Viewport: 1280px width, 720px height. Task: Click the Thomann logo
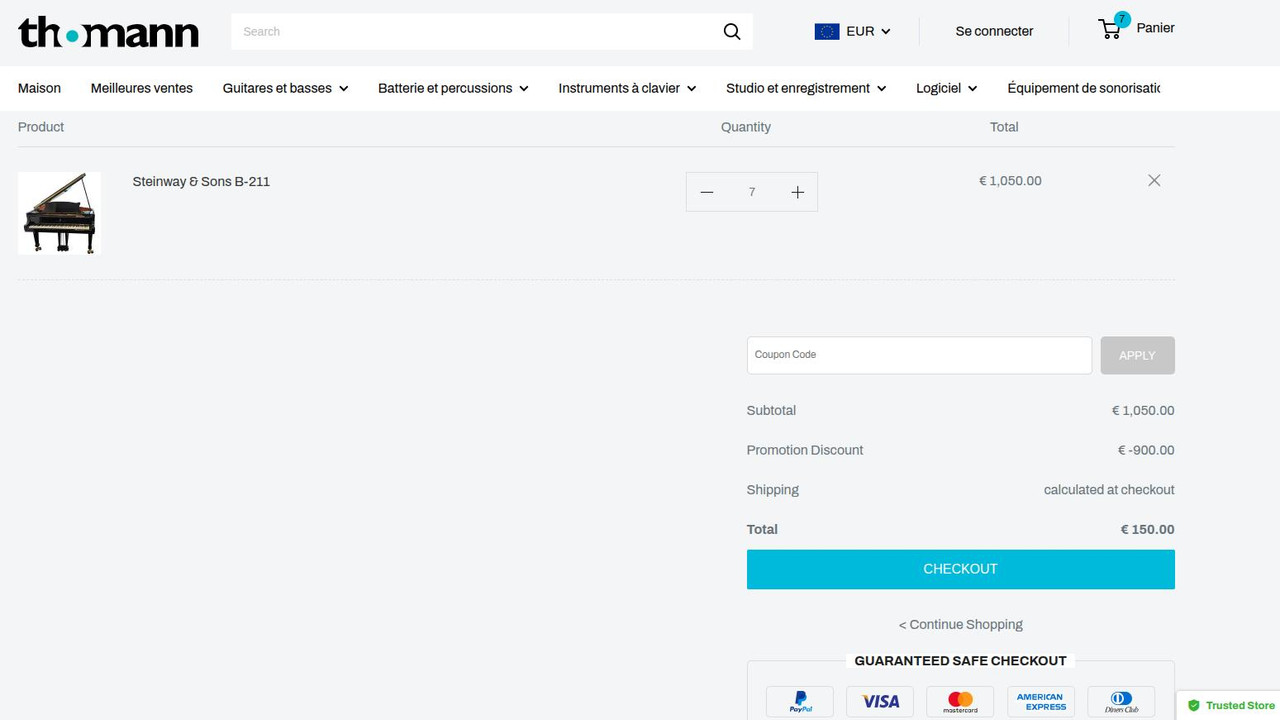click(x=108, y=32)
